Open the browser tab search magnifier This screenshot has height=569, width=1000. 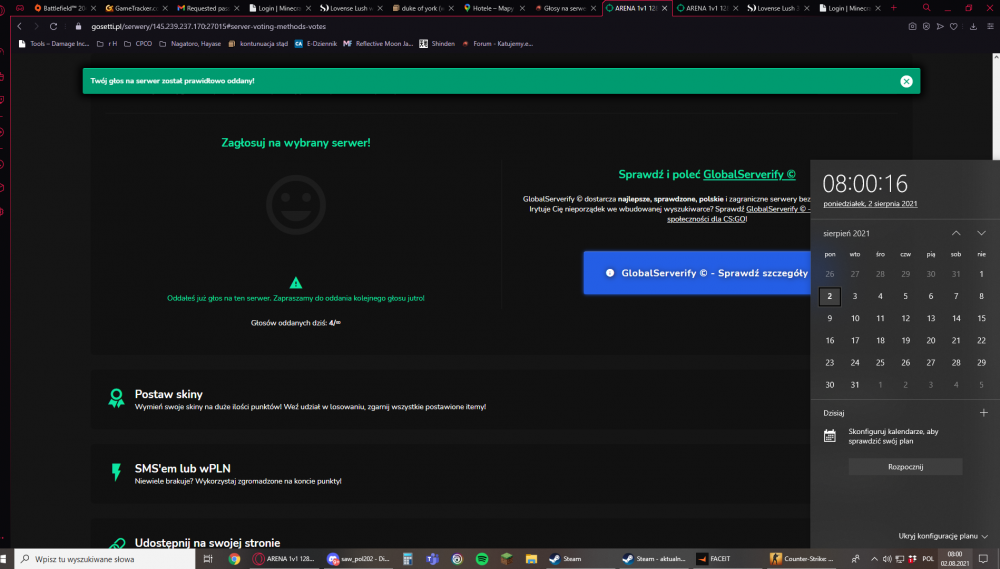927,8
